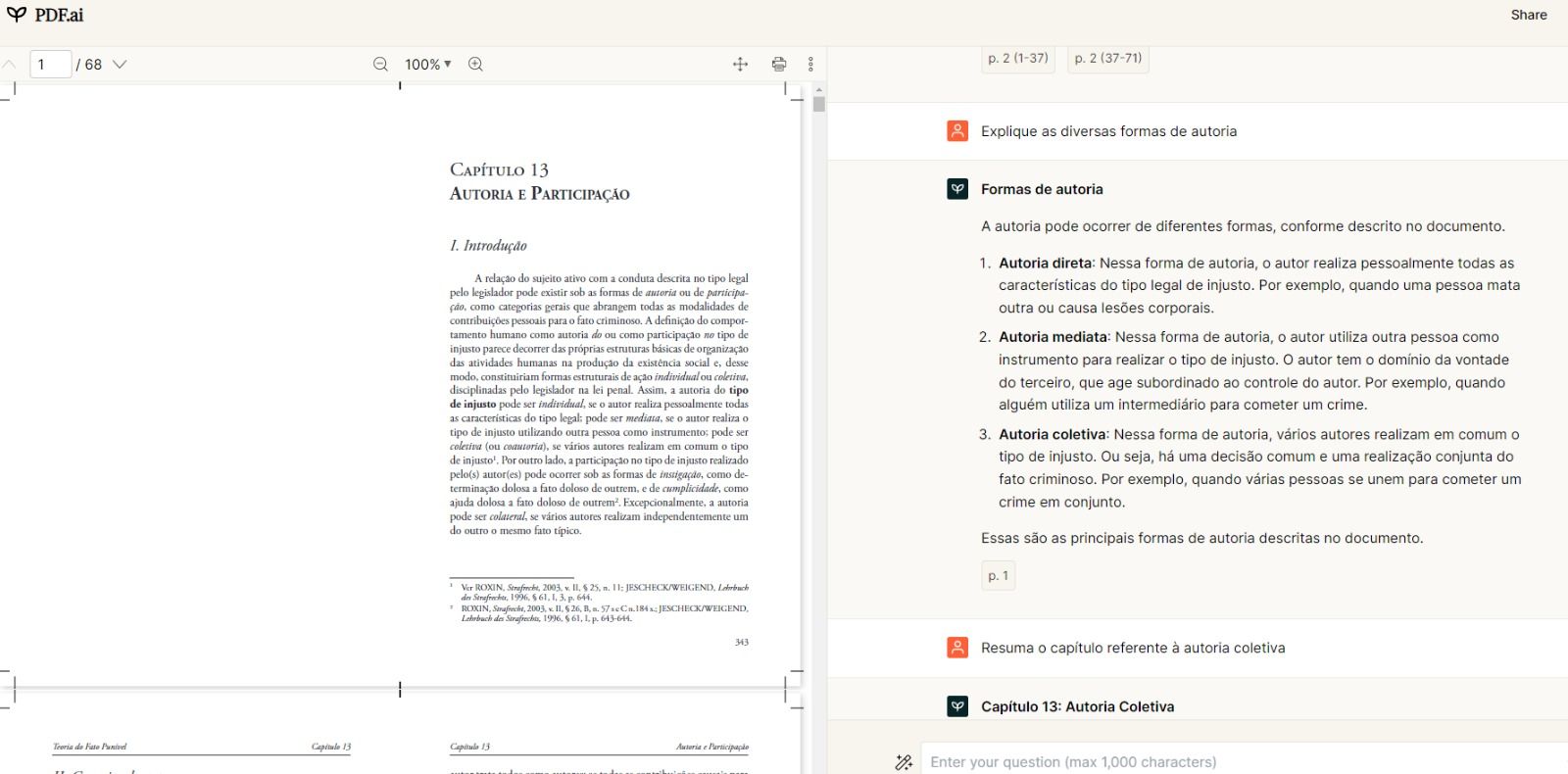Viewport: 1568px width, 774px height.
Task: Click 'Teoria do Fato Punível' page header
Action: [x=90, y=747]
